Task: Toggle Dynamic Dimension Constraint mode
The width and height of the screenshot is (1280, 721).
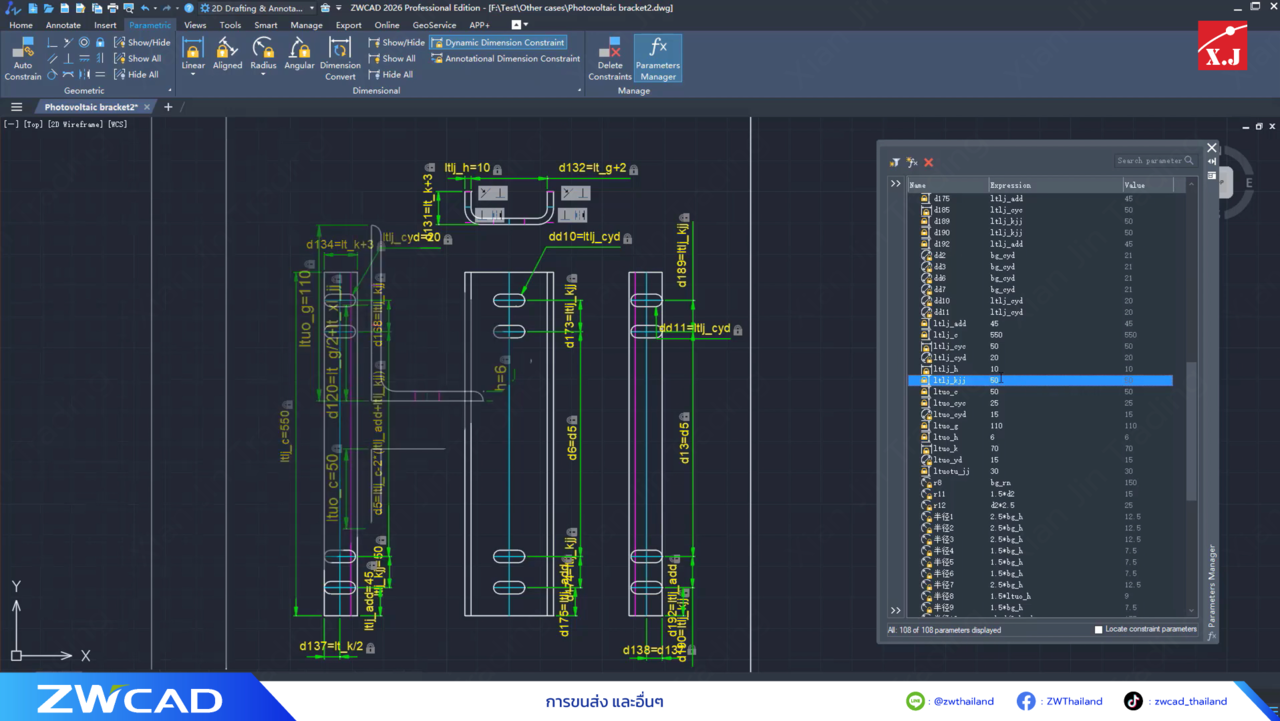Action: [x=499, y=43]
